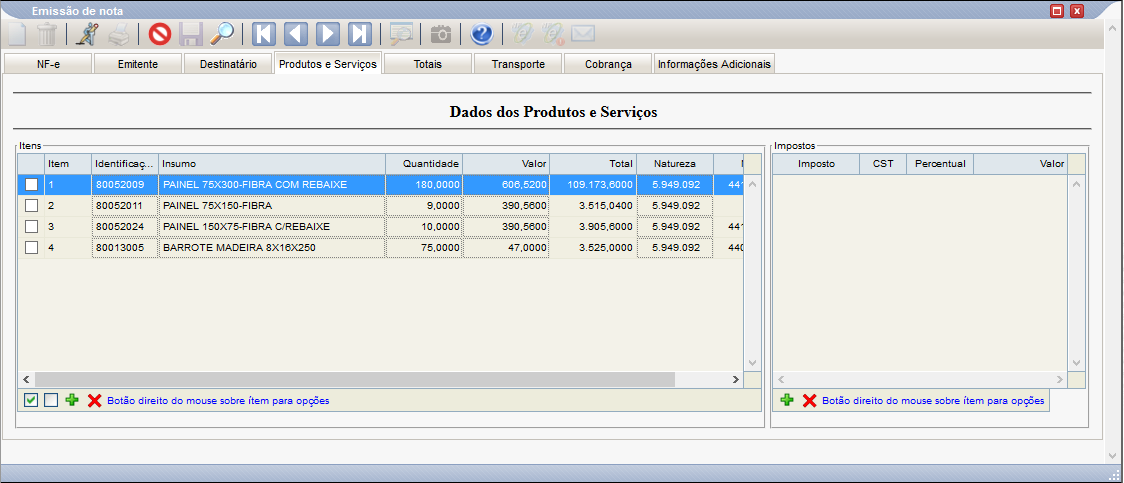Select cell PAINEL 150X75-FIBRA C/REBAIXE
Screen dimensions: 1124x483
pos(272,226)
